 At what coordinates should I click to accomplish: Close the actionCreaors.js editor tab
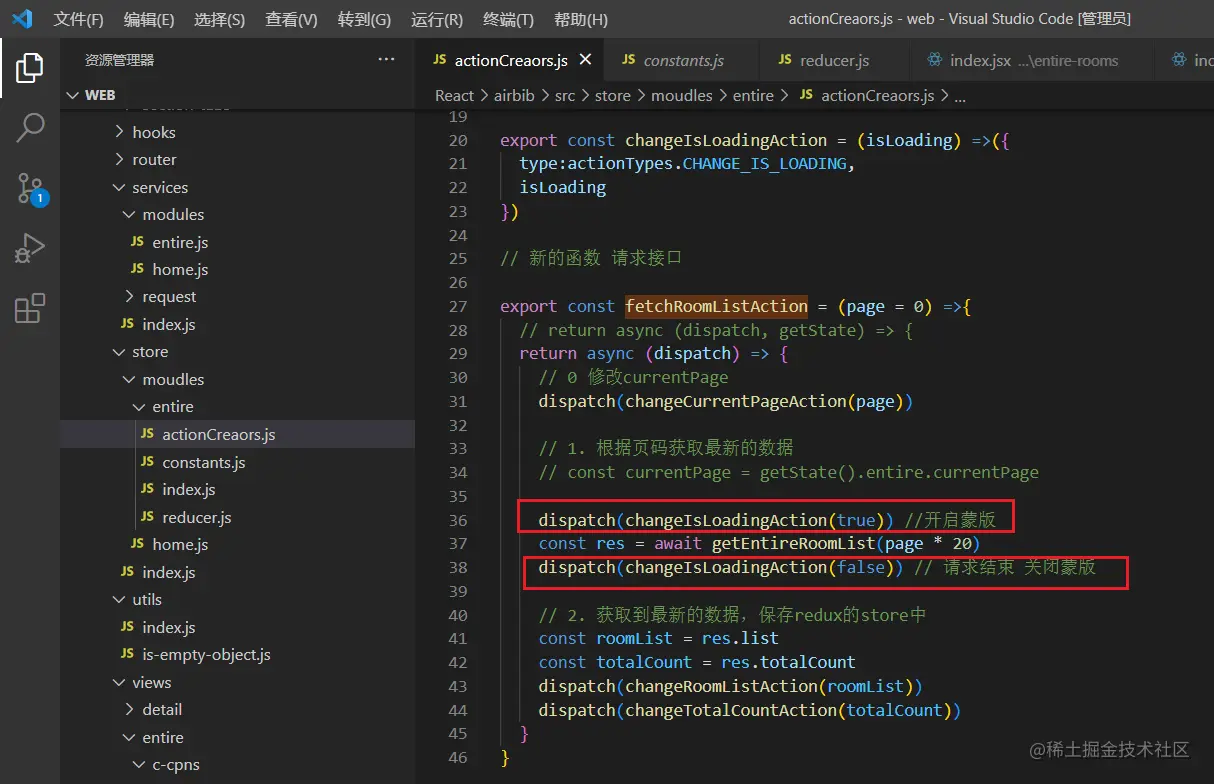585,60
